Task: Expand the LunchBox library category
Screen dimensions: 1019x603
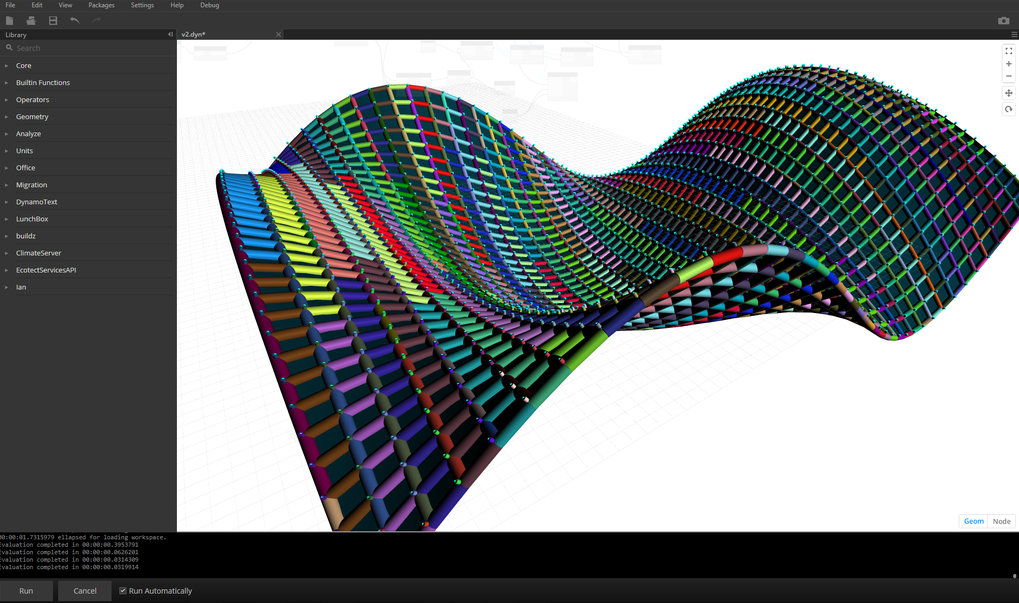Action: click(32, 219)
